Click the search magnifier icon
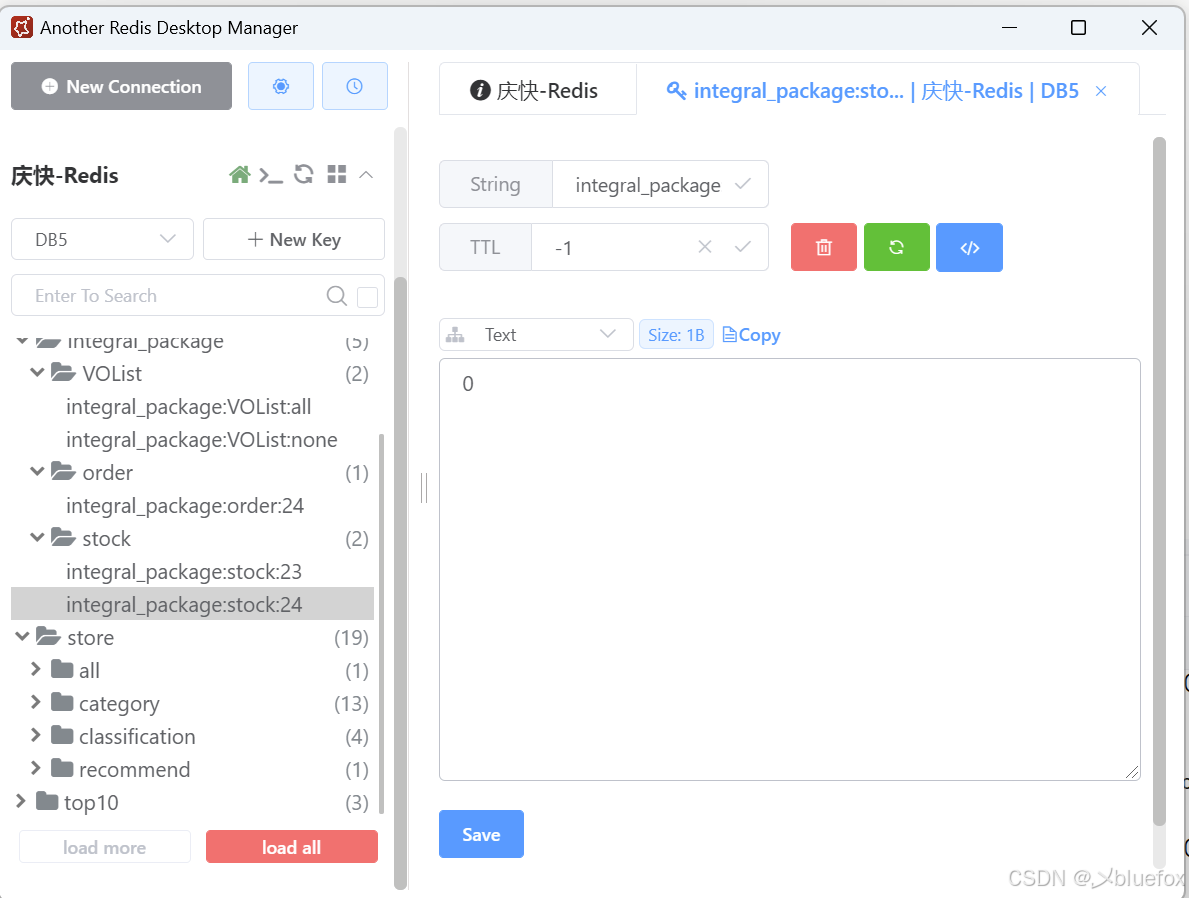 pos(337,296)
